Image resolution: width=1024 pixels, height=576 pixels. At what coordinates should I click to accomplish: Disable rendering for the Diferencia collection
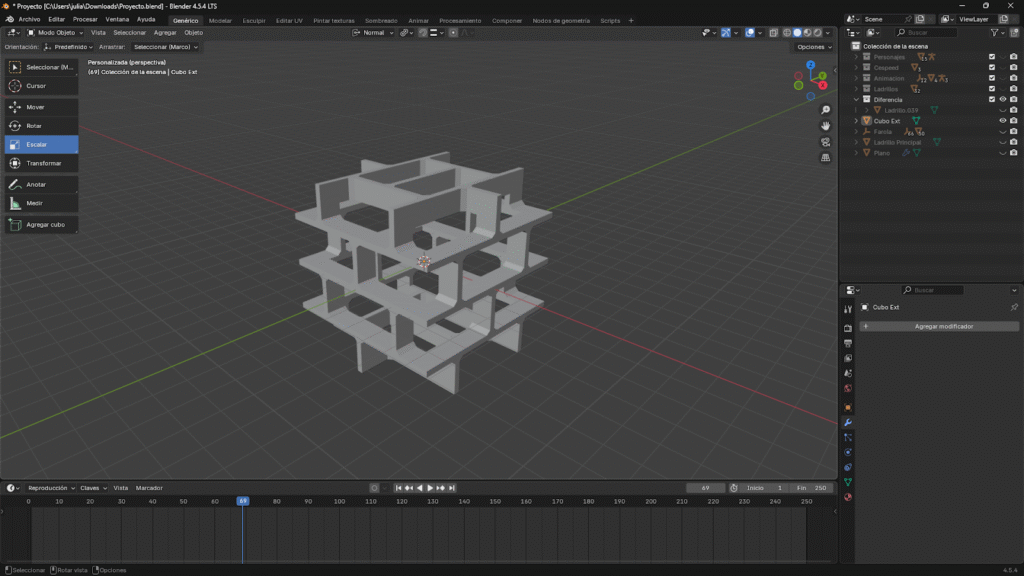coord(1013,99)
